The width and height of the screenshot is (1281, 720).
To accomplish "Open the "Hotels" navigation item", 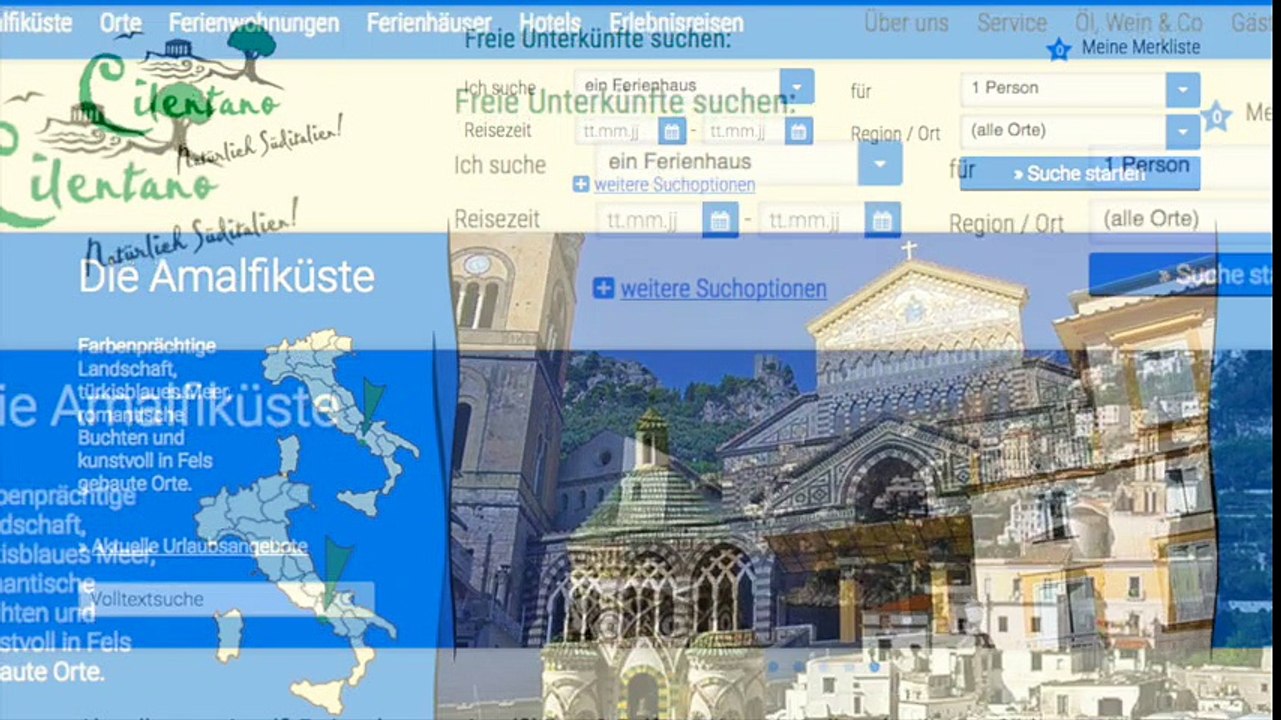I will point(550,23).
